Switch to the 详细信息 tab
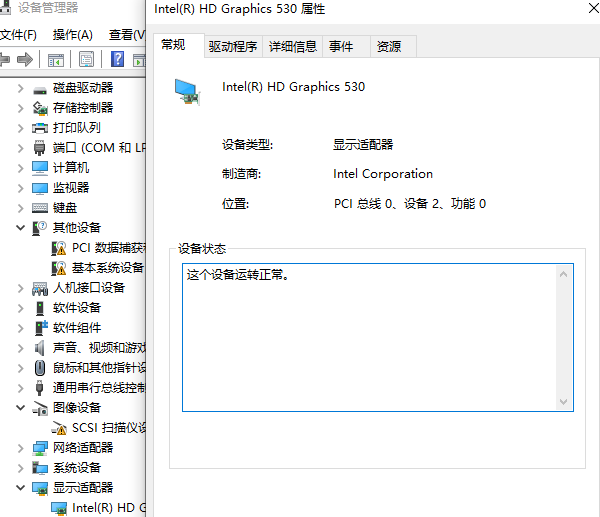This screenshot has height=517, width=600. point(293,46)
